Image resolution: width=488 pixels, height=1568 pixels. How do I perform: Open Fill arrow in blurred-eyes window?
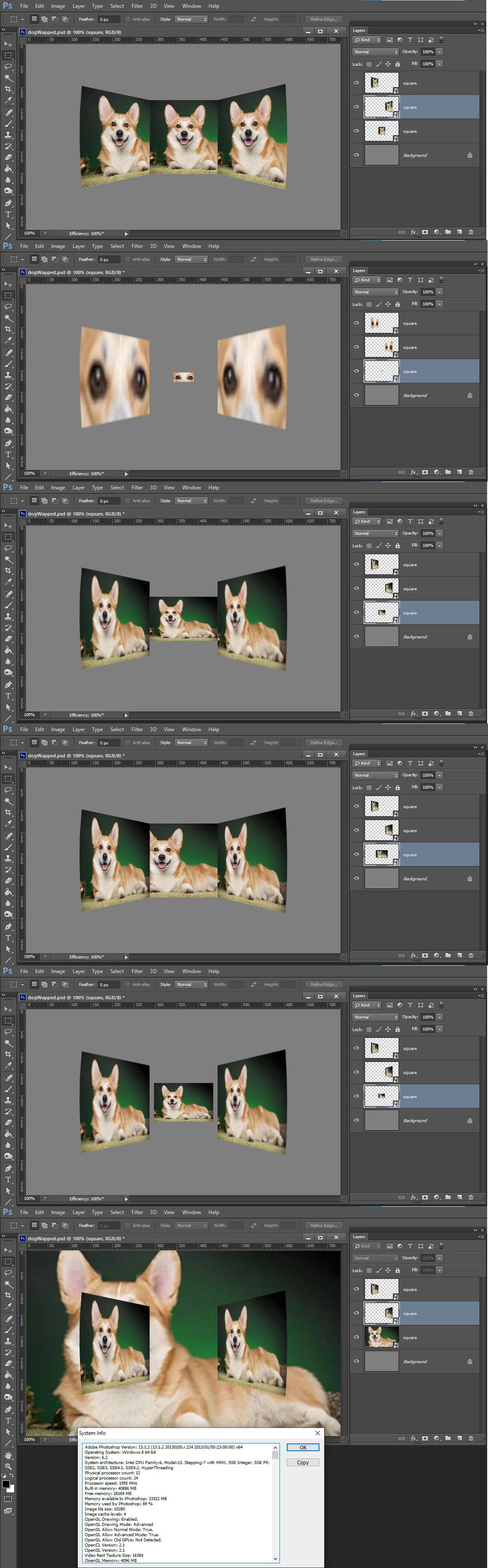click(440, 304)
